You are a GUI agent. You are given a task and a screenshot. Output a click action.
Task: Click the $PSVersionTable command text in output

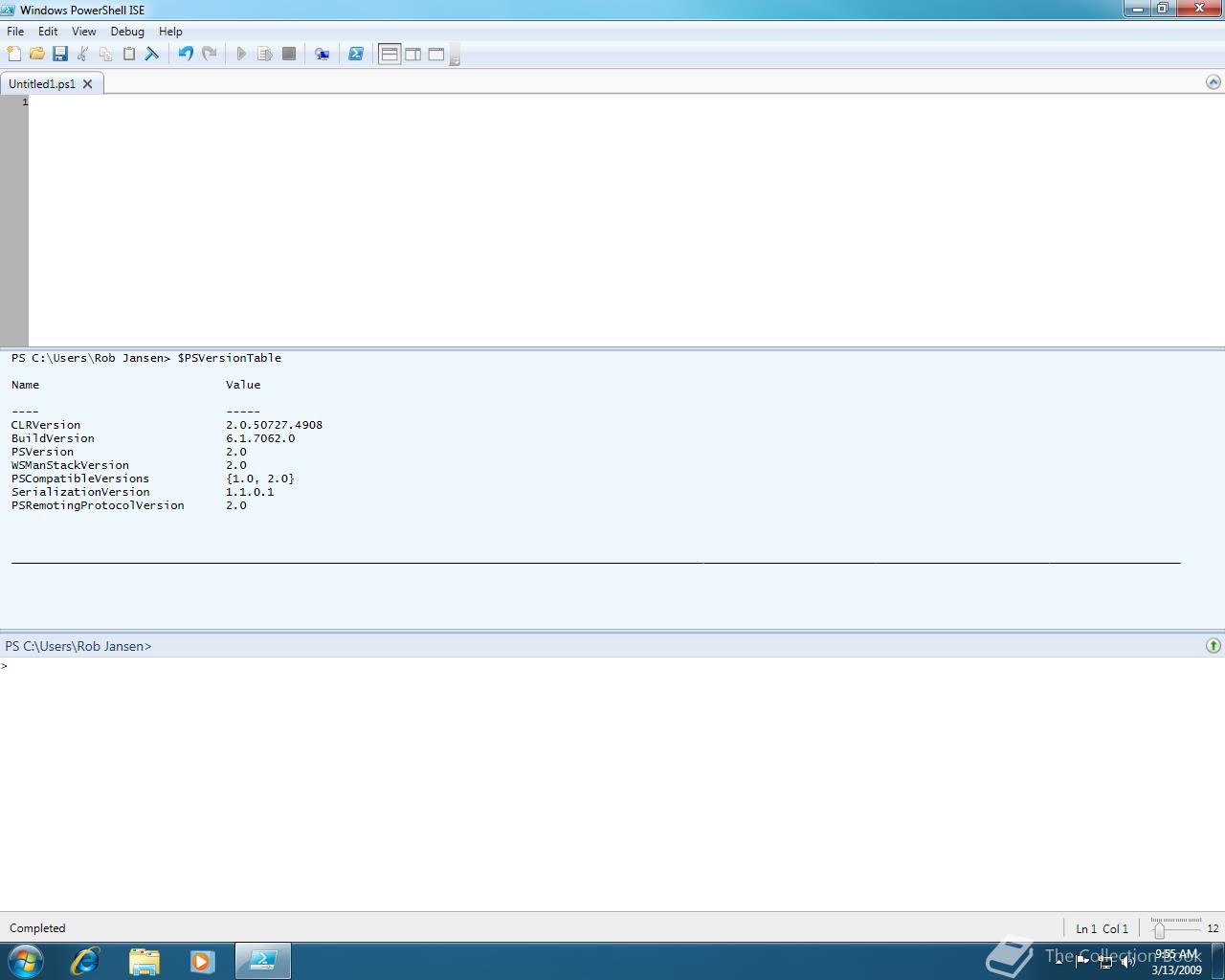click(229, 358)
